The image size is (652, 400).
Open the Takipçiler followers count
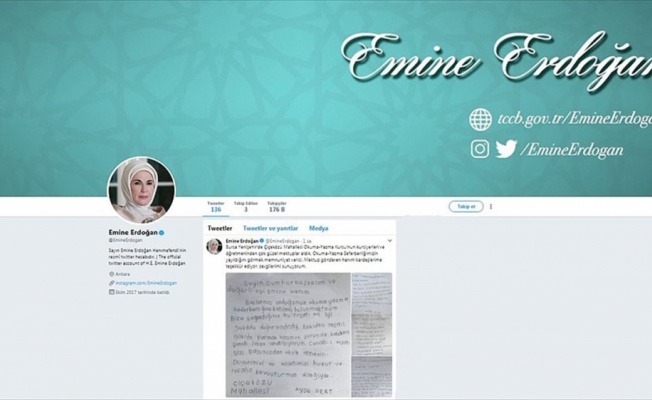(x=277, y=207)
